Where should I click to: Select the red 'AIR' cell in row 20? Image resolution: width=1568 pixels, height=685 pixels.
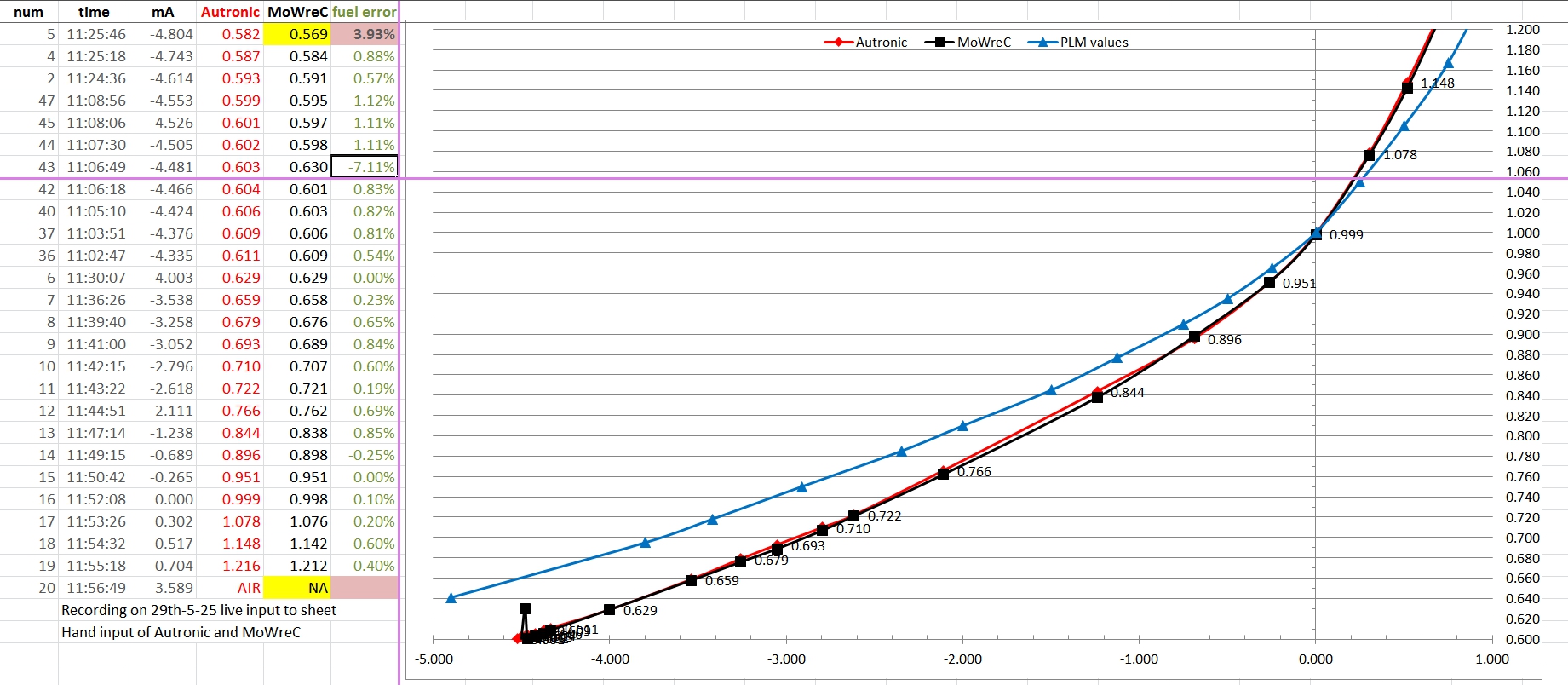pos(230,588)
